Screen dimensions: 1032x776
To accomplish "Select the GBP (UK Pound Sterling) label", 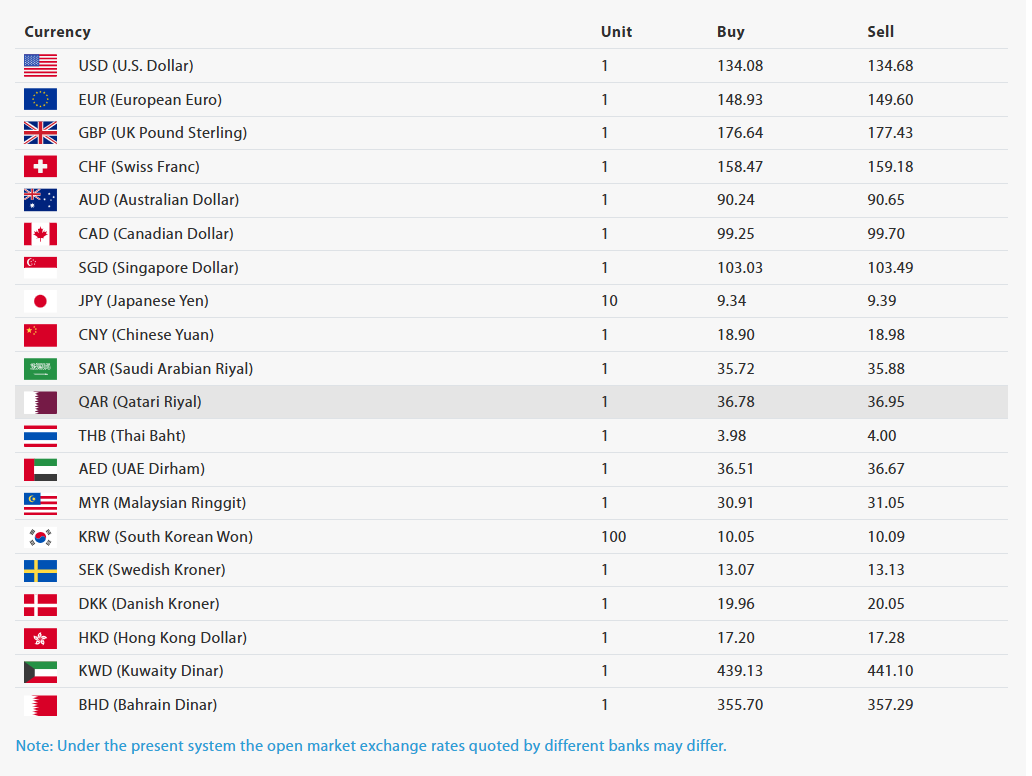I will pyautogui.click(x=163, y=133).
